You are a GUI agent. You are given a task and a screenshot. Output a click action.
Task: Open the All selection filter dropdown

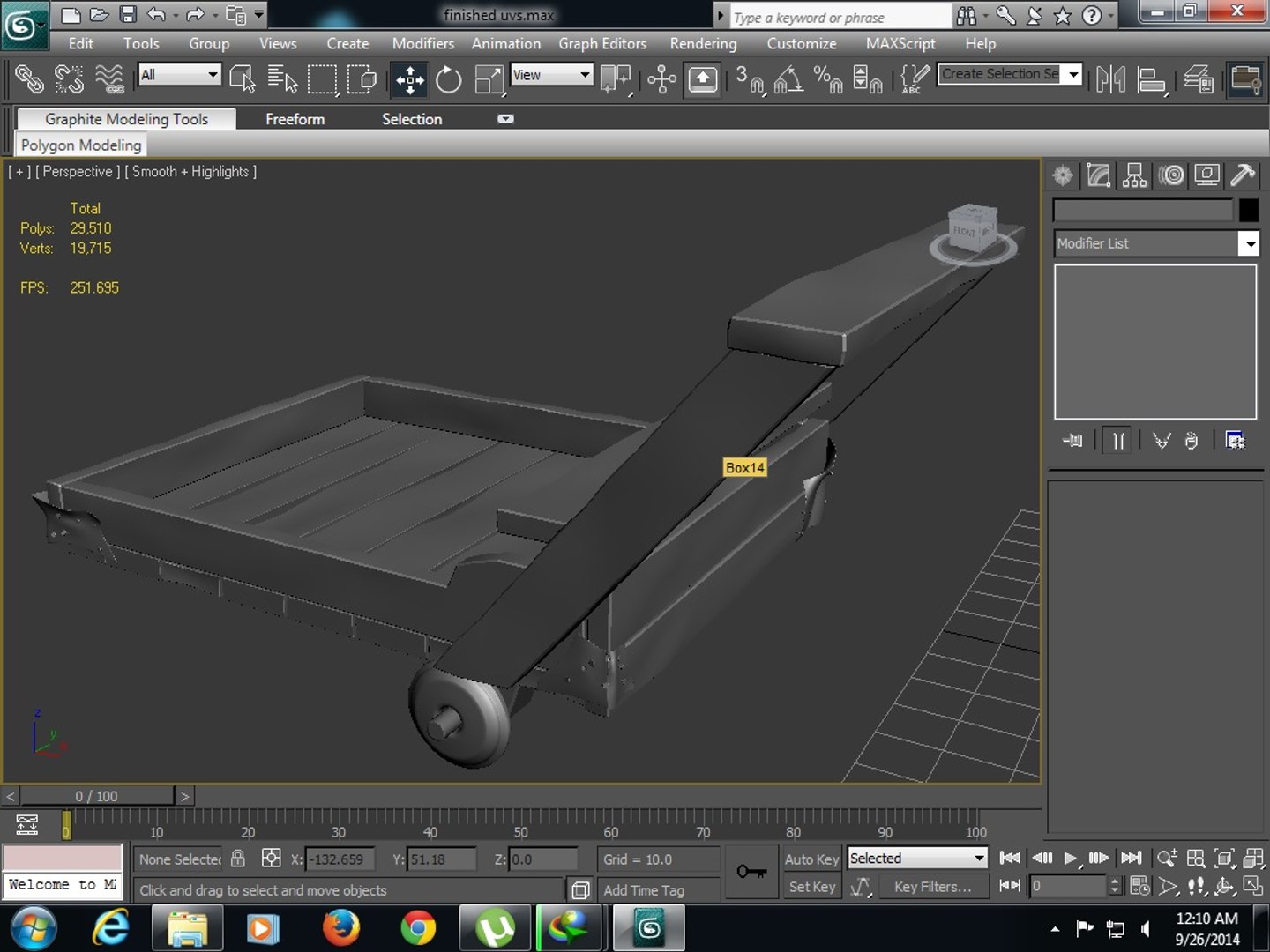179,75
